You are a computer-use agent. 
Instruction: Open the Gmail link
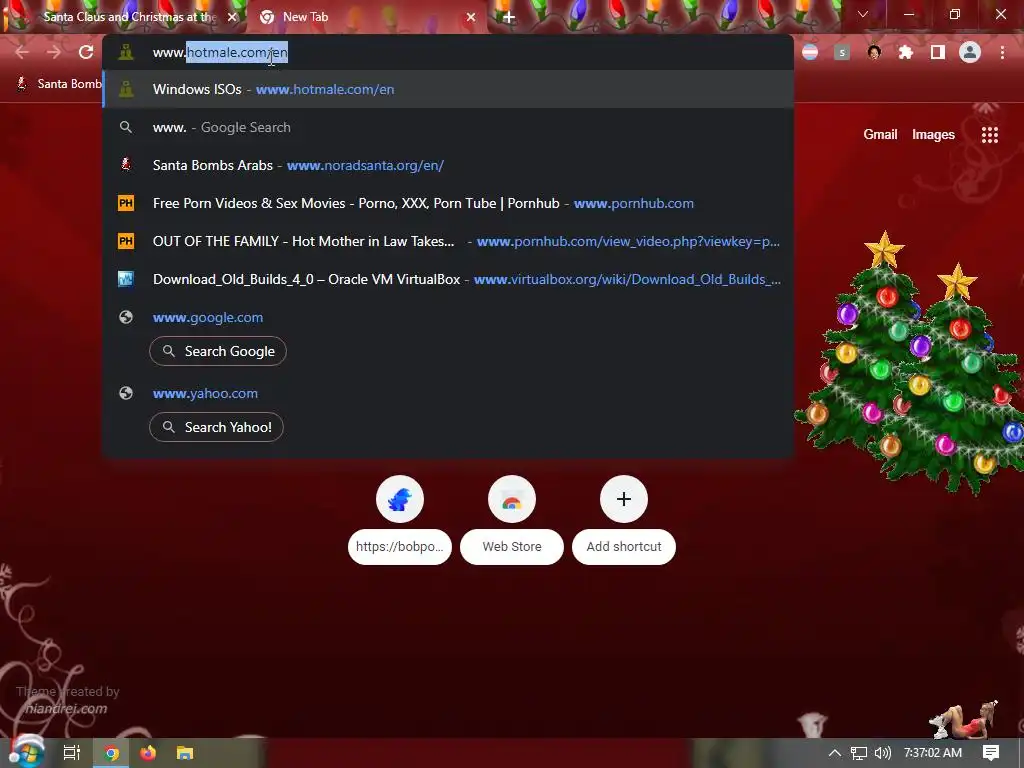click(880, 135)
